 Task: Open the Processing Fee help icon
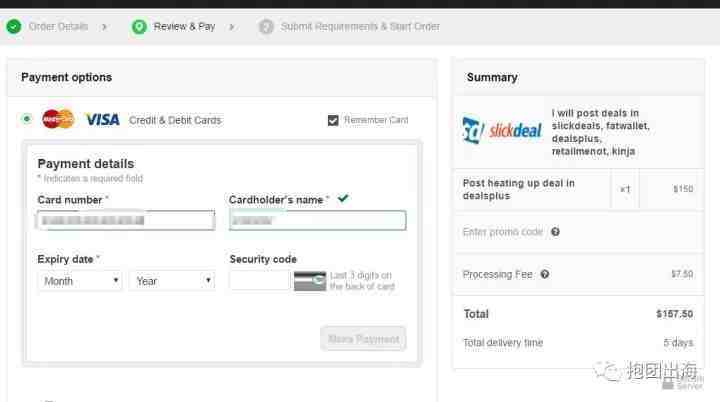pyautogui.click(x=545, y=274)
